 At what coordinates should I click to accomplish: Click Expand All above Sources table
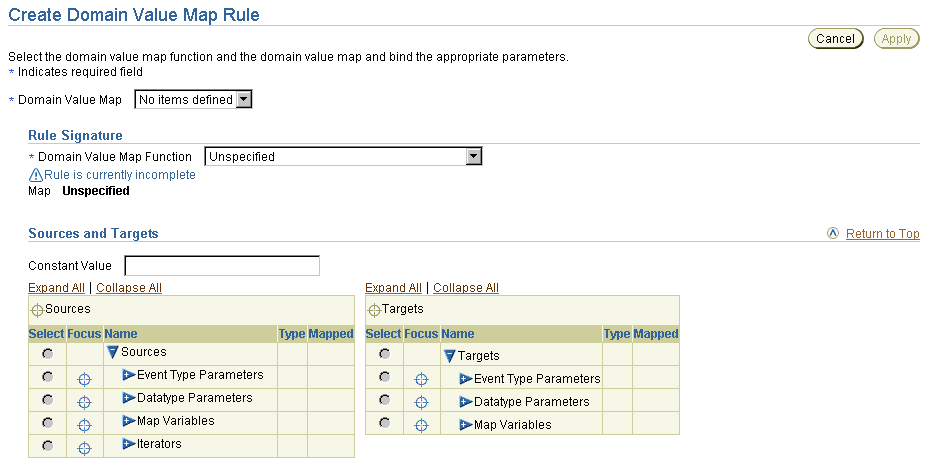(56, 288)
